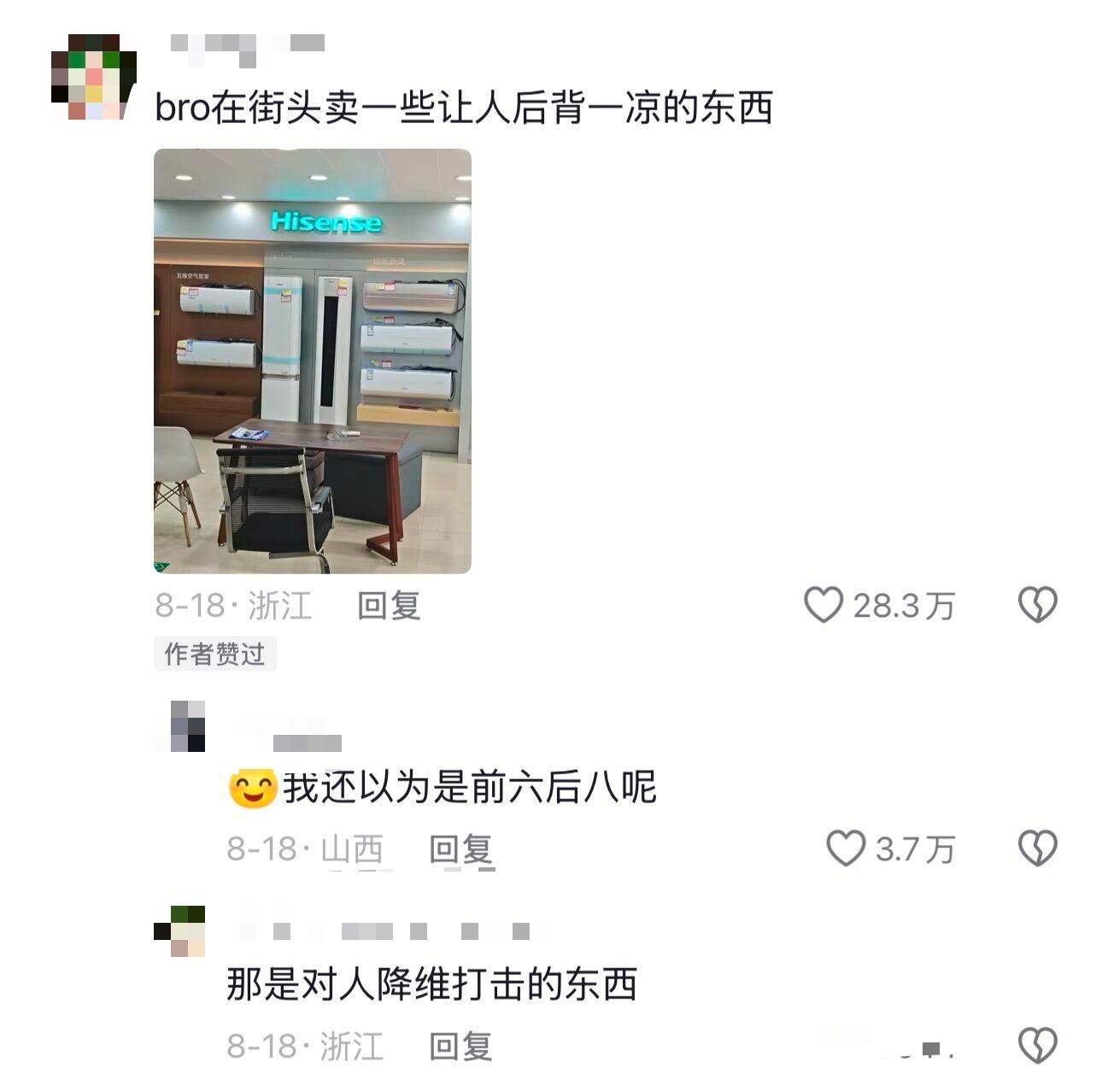Image resolution: width=1102 pixels, height=1092 pixels.
Task: Open the Hisense showroom photo
Action: [313, 361]
